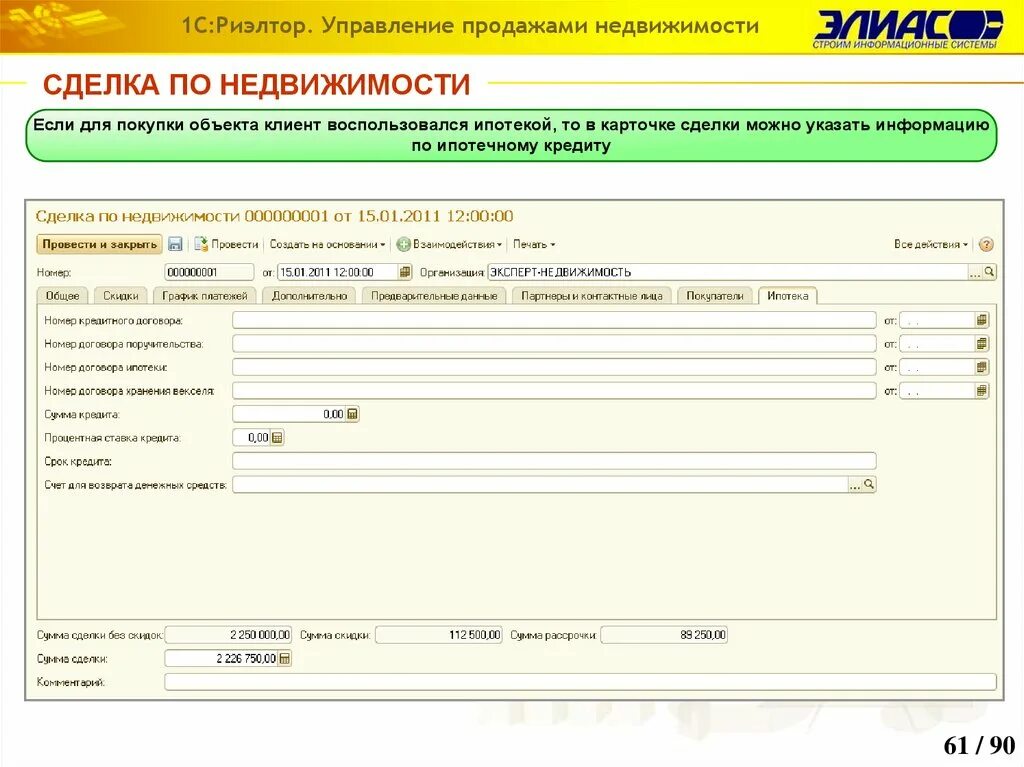The width and height of the screenshot is (1024, 767).
Task: Click the Провести и закрыть button
Action: [99, 244]
